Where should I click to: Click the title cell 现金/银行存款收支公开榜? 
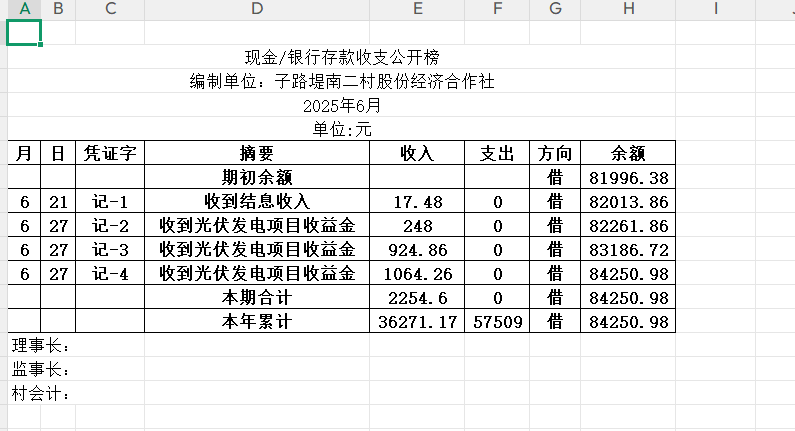pos(342,58)
